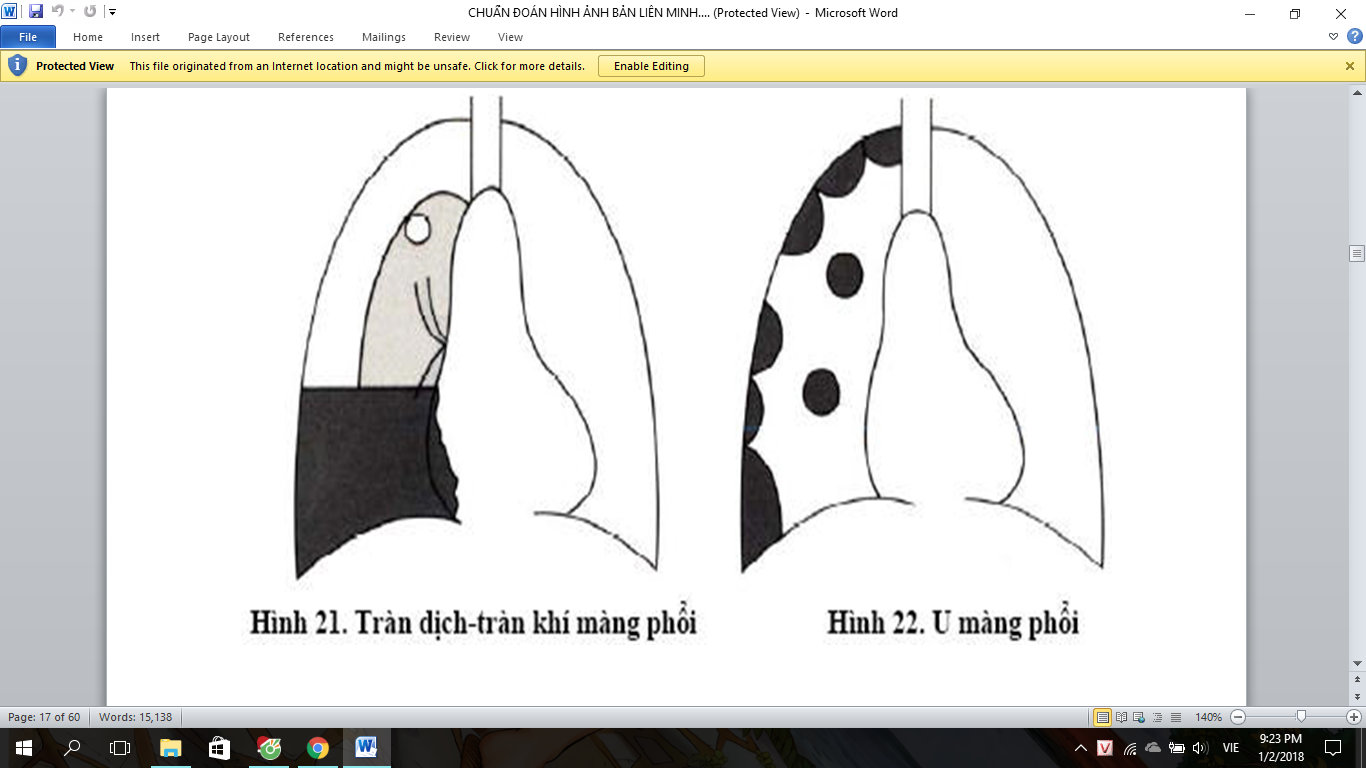The image size is (1366, 768).
Task: Click the Next Page browse arrow
Action: [1357, 697]
